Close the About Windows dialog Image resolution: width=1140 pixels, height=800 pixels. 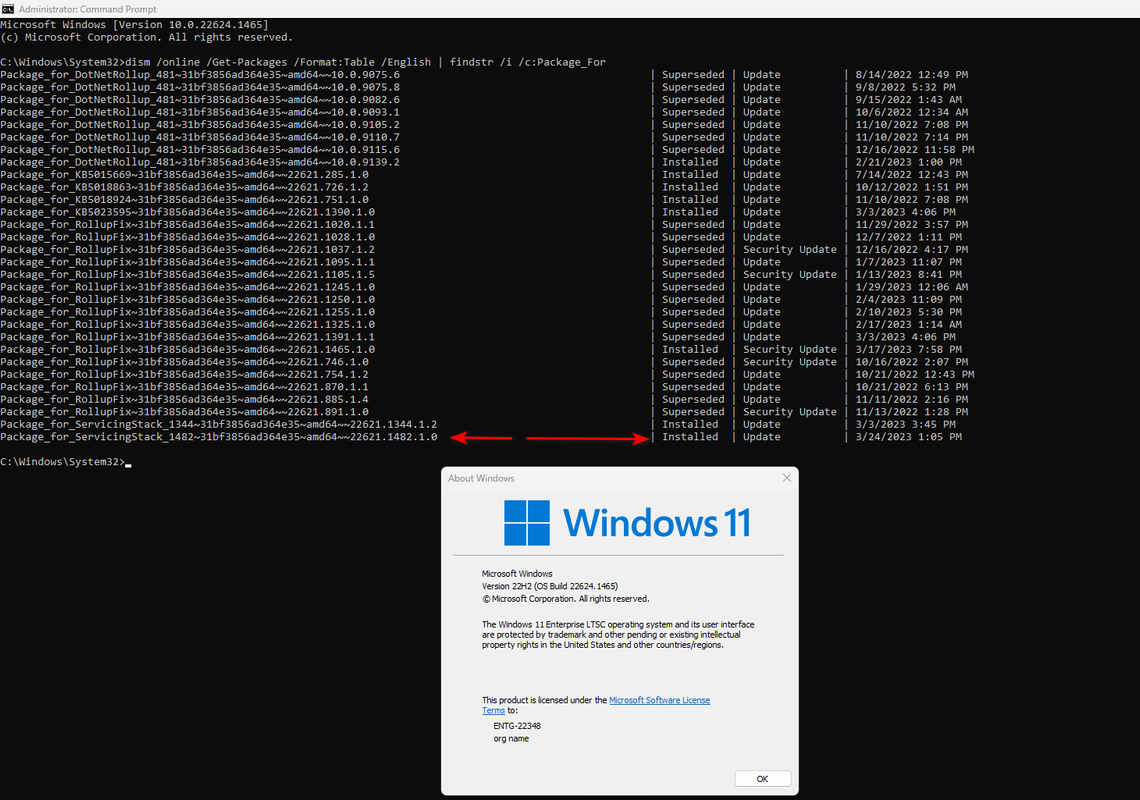click(786, 478)
